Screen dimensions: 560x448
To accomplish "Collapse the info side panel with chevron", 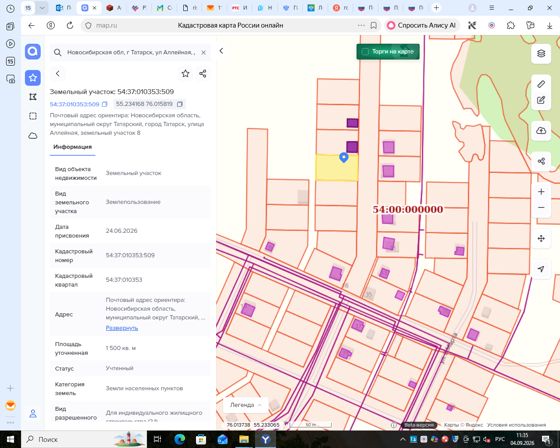I will coord(221,51).
